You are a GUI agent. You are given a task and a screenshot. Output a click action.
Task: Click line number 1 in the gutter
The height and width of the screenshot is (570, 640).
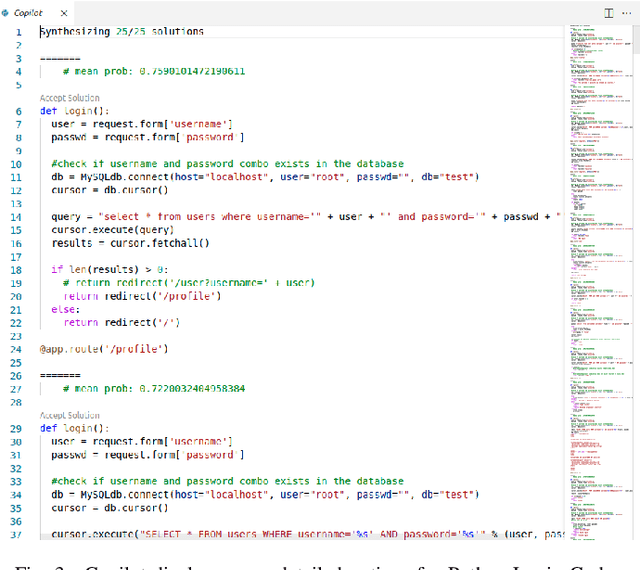(17, 31)
